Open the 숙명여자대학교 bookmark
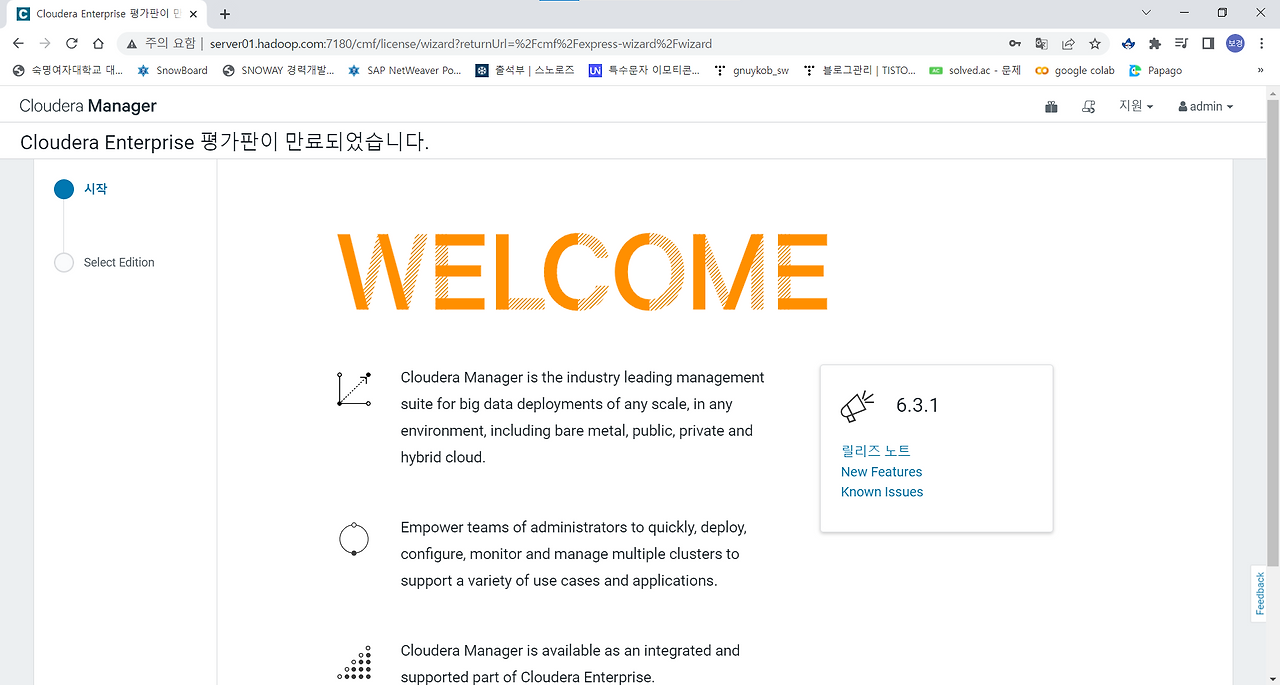 [x=68, y=71]
